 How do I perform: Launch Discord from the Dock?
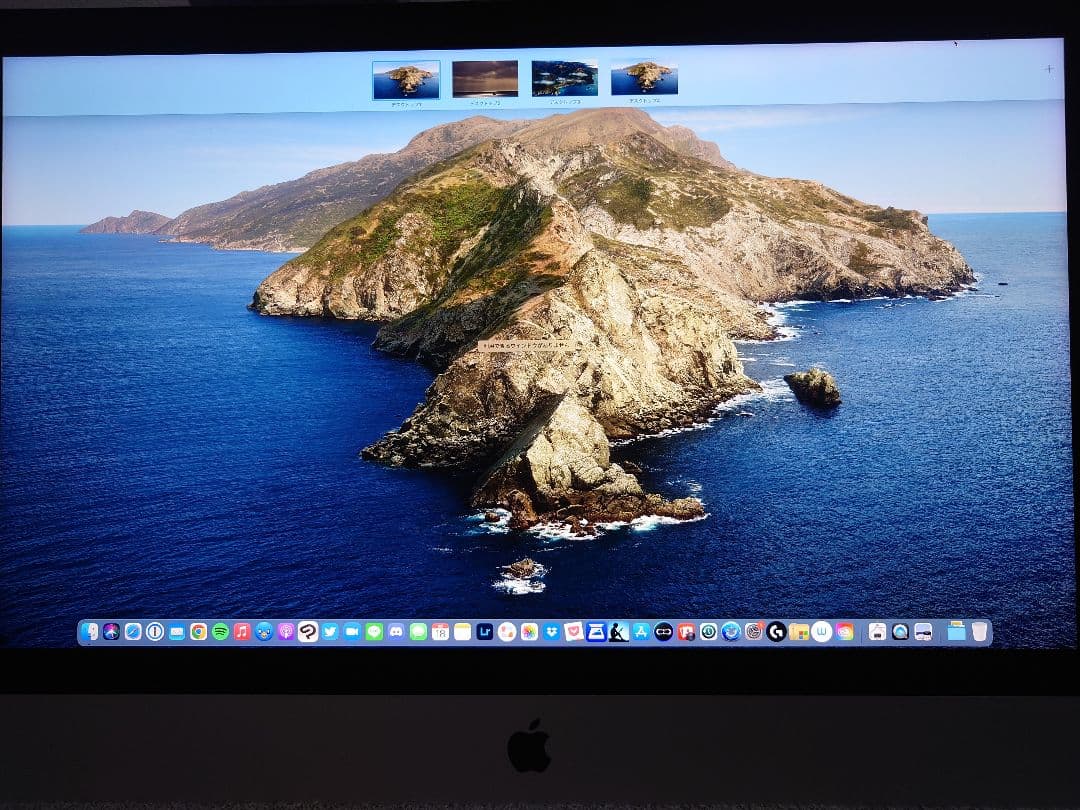(396, 632)
